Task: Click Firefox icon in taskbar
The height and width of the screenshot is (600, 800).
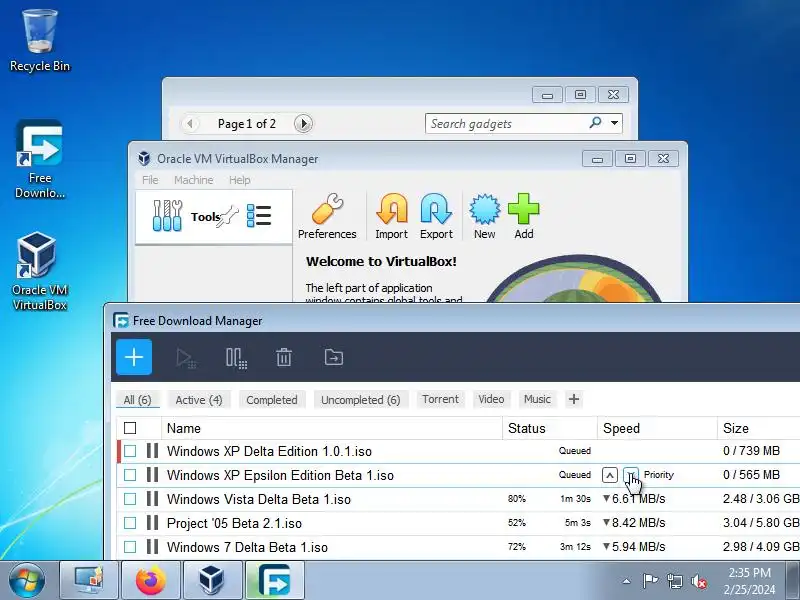Action: coord(151,580)
